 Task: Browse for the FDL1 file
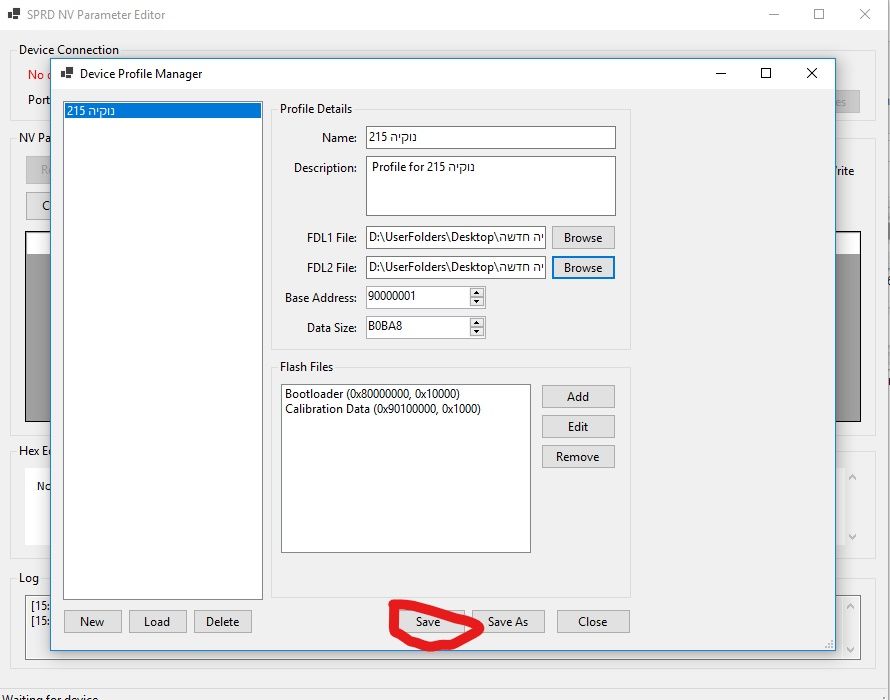582,237
